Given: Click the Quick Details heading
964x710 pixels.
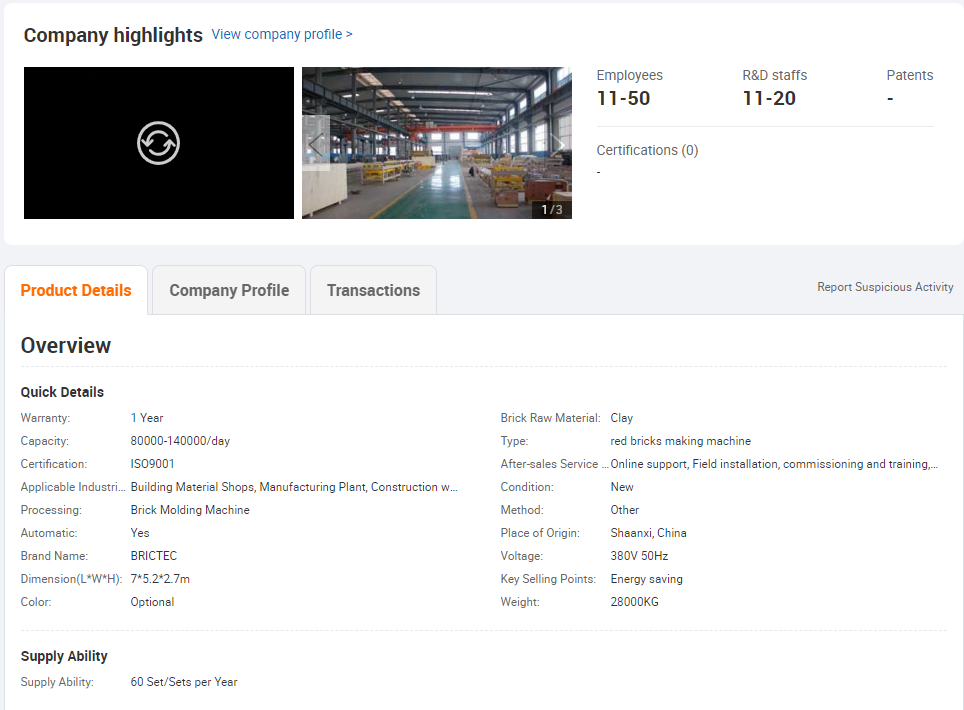Looking at the screenshot, I should [x=62, y=392].
